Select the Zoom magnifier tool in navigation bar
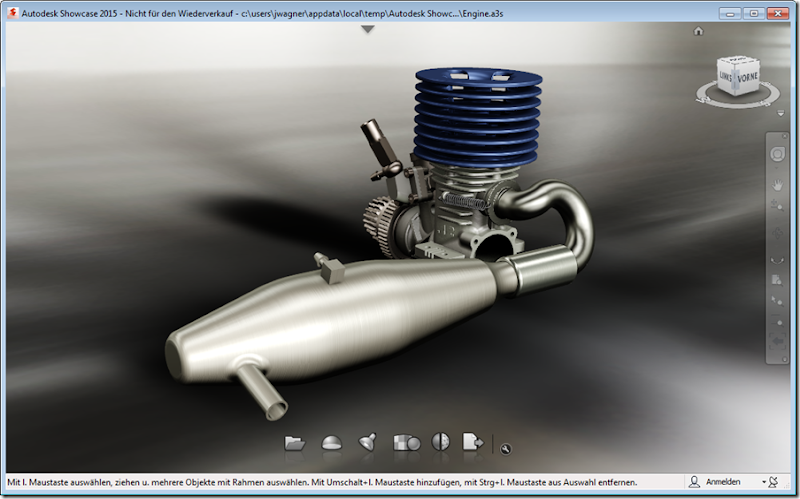800x499 pixels. tap(777, 206)
